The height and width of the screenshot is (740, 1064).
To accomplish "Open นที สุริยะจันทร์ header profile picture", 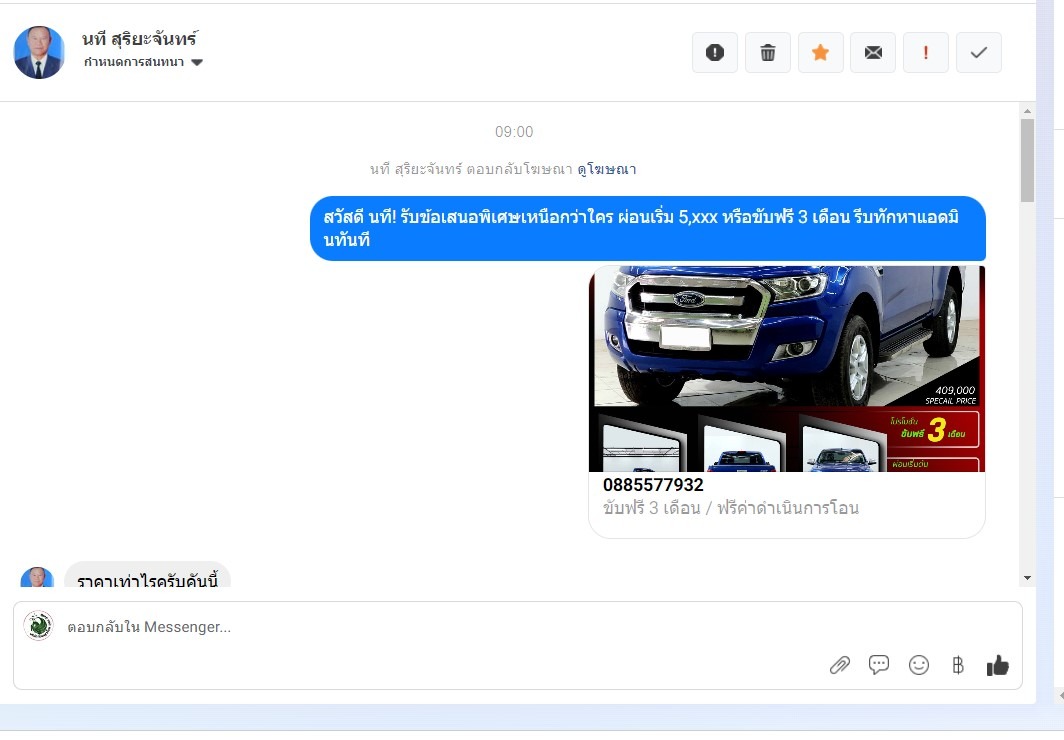I will pos(39,52).
